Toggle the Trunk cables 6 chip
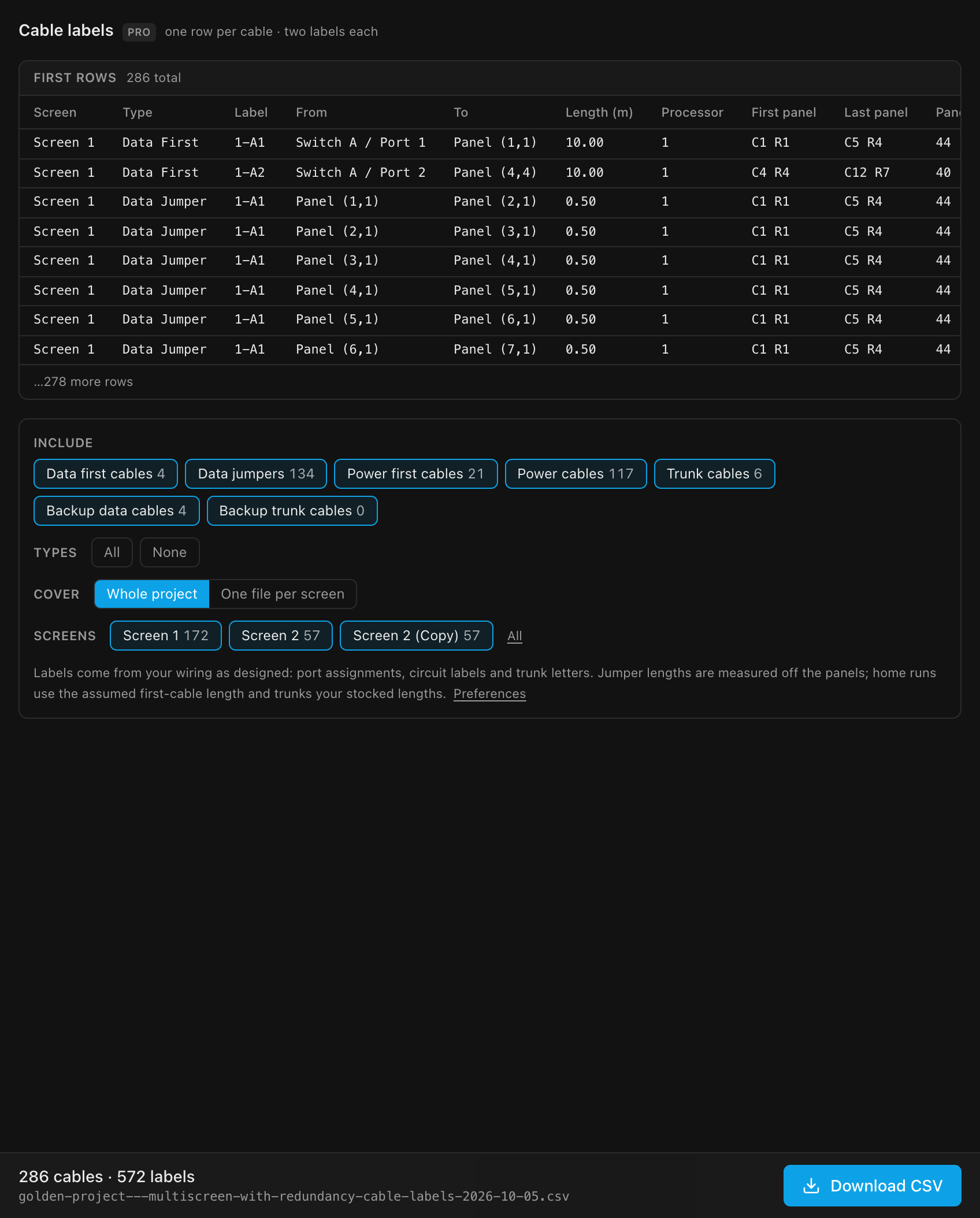 point(714,474)
